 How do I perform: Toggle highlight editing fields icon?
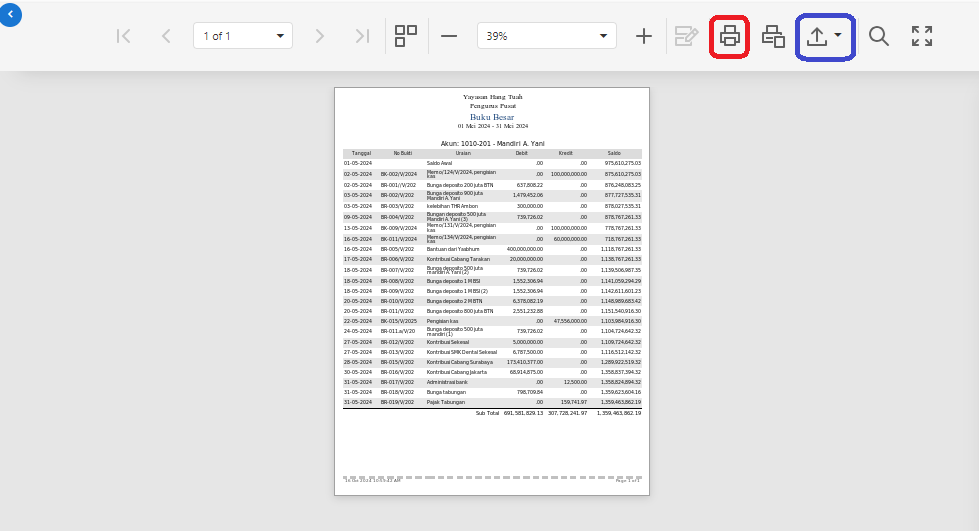pos(686,36)
